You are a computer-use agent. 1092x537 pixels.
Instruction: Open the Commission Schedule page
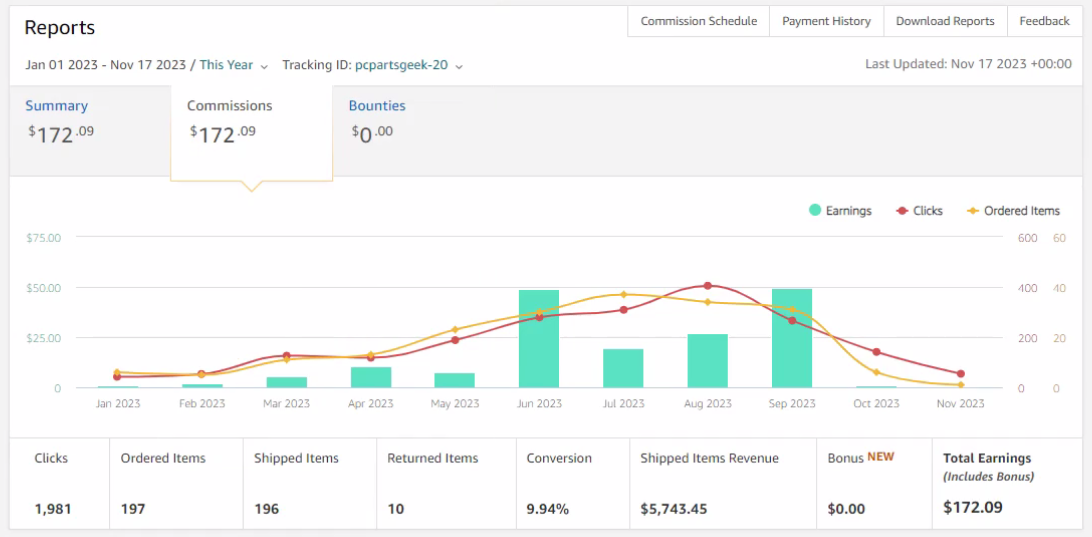(699, 21)
